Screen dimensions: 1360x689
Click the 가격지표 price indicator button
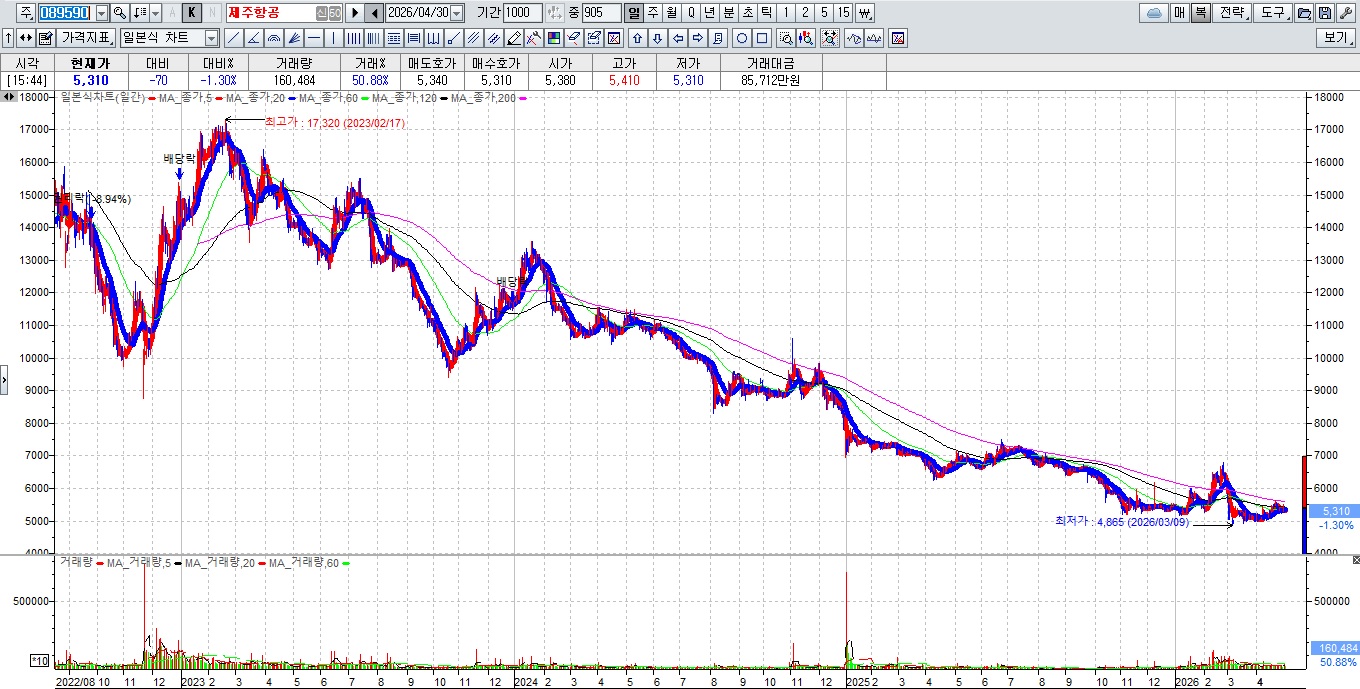point(86,38)
